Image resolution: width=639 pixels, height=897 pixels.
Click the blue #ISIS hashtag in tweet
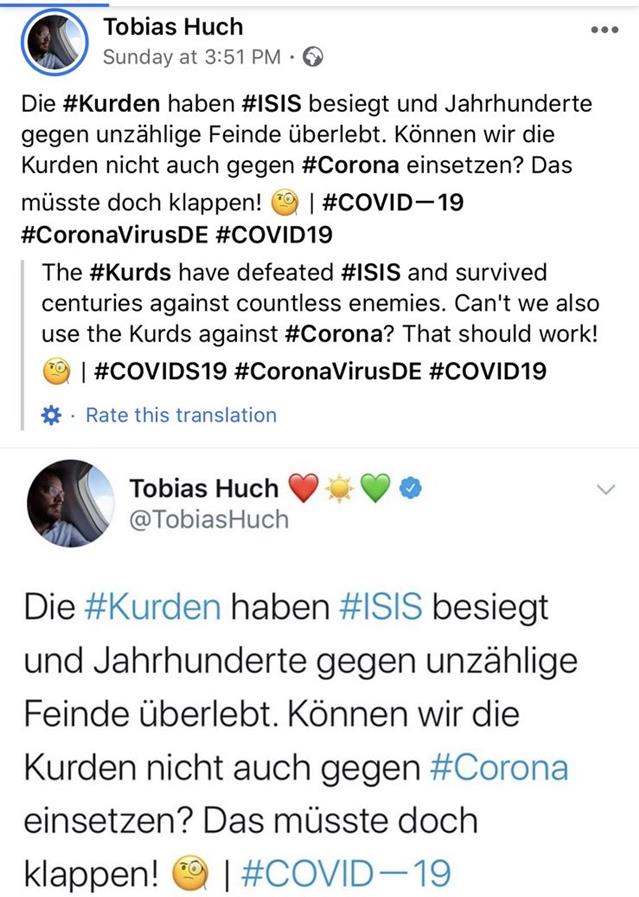click(385, 609)
